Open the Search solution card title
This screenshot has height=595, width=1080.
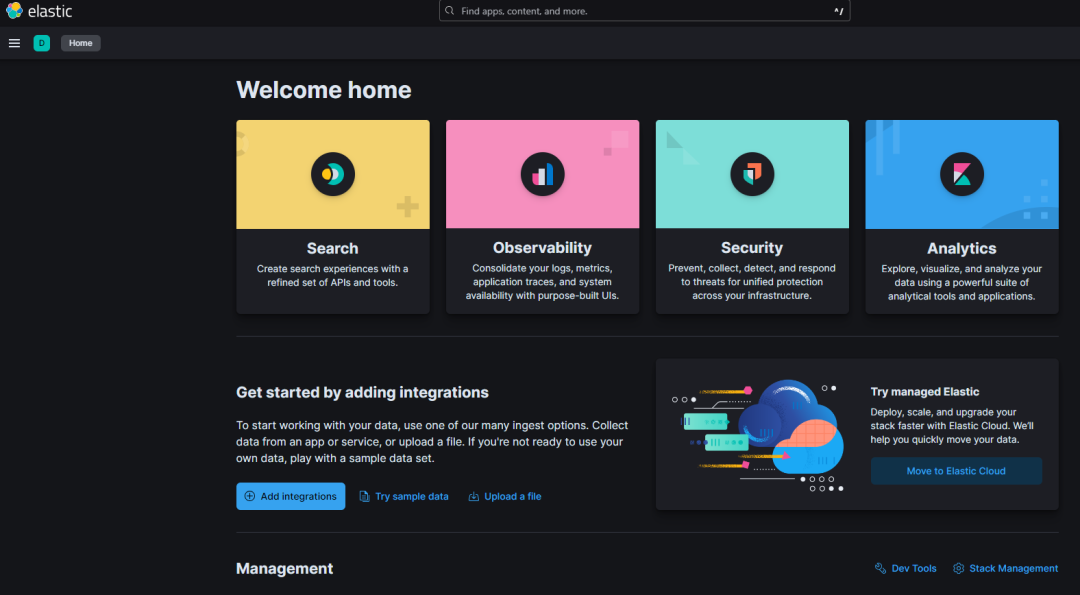(333, 248)
